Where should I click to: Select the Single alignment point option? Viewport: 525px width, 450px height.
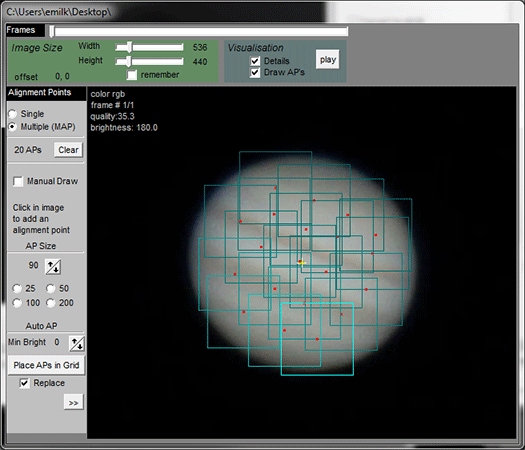(x=12, y=114)
